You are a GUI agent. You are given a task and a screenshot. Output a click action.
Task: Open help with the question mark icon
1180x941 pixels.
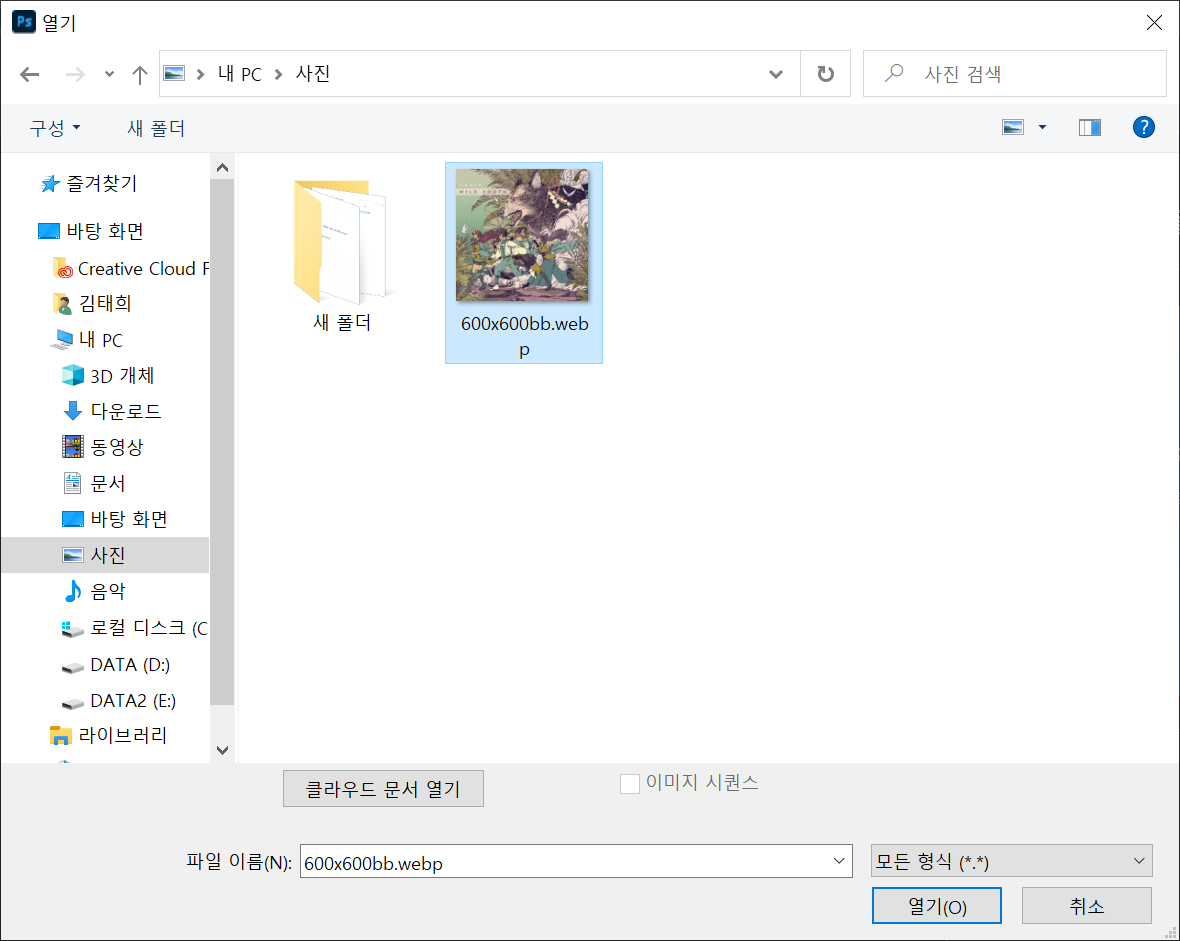(1143, 127)
